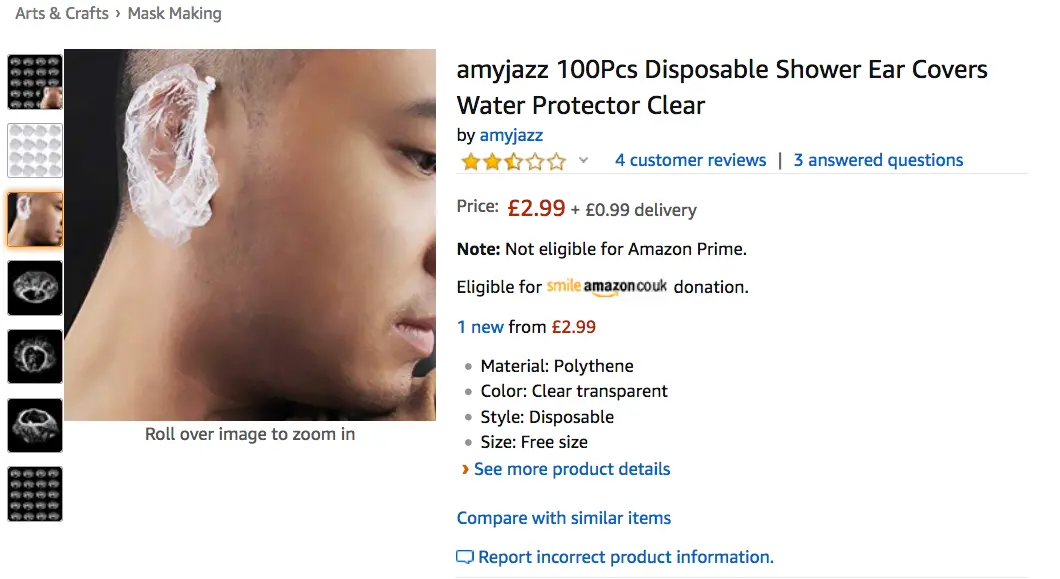Select second thumbnail with clear covers
Viewport: 1060px width, 579px height.
(x=35, y=151)
